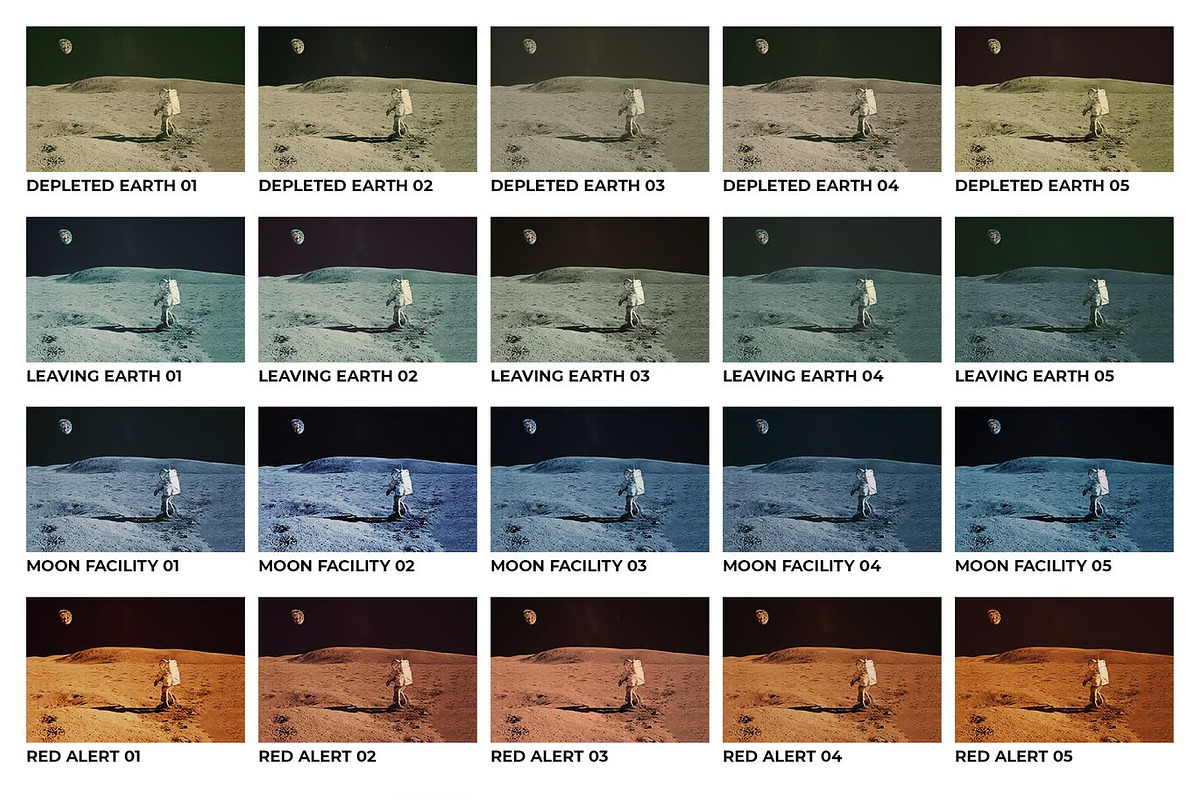Click the 'RED ALERT 03' caption text
Viewport: 1200px width, 800px height.
(550, 756)
